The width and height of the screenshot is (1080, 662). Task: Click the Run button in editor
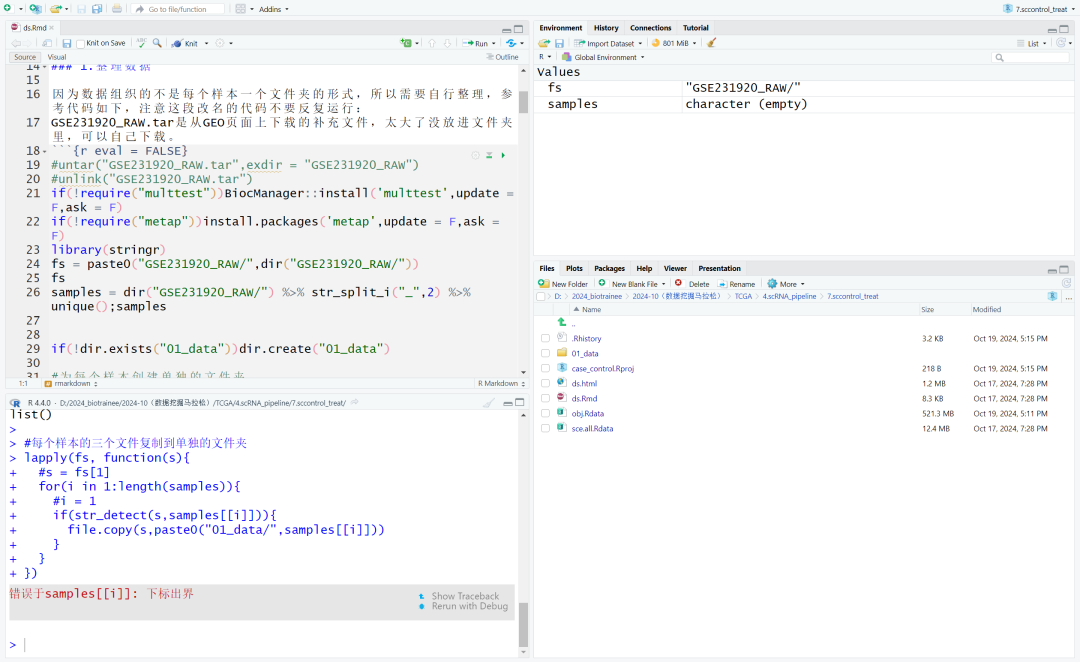click(475, 43)
